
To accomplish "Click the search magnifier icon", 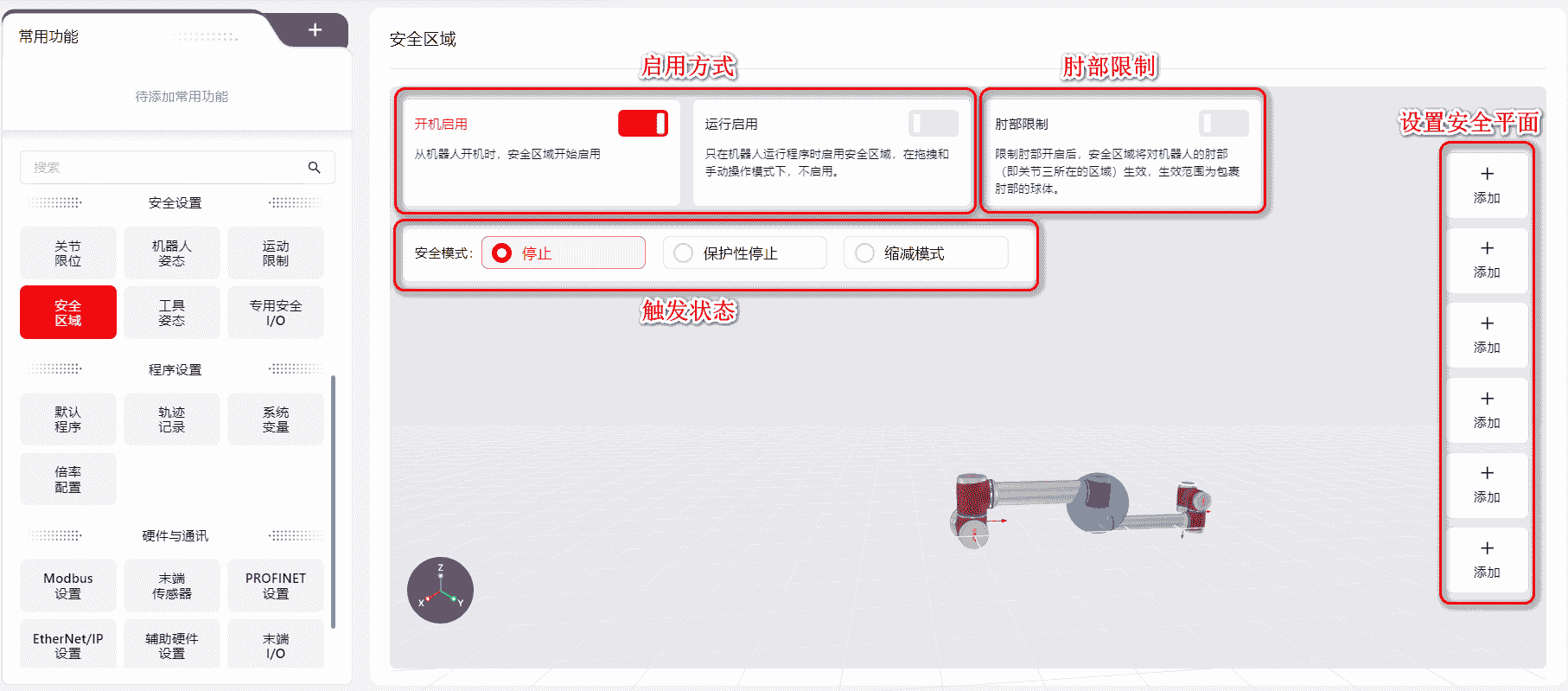I will 315,168.
